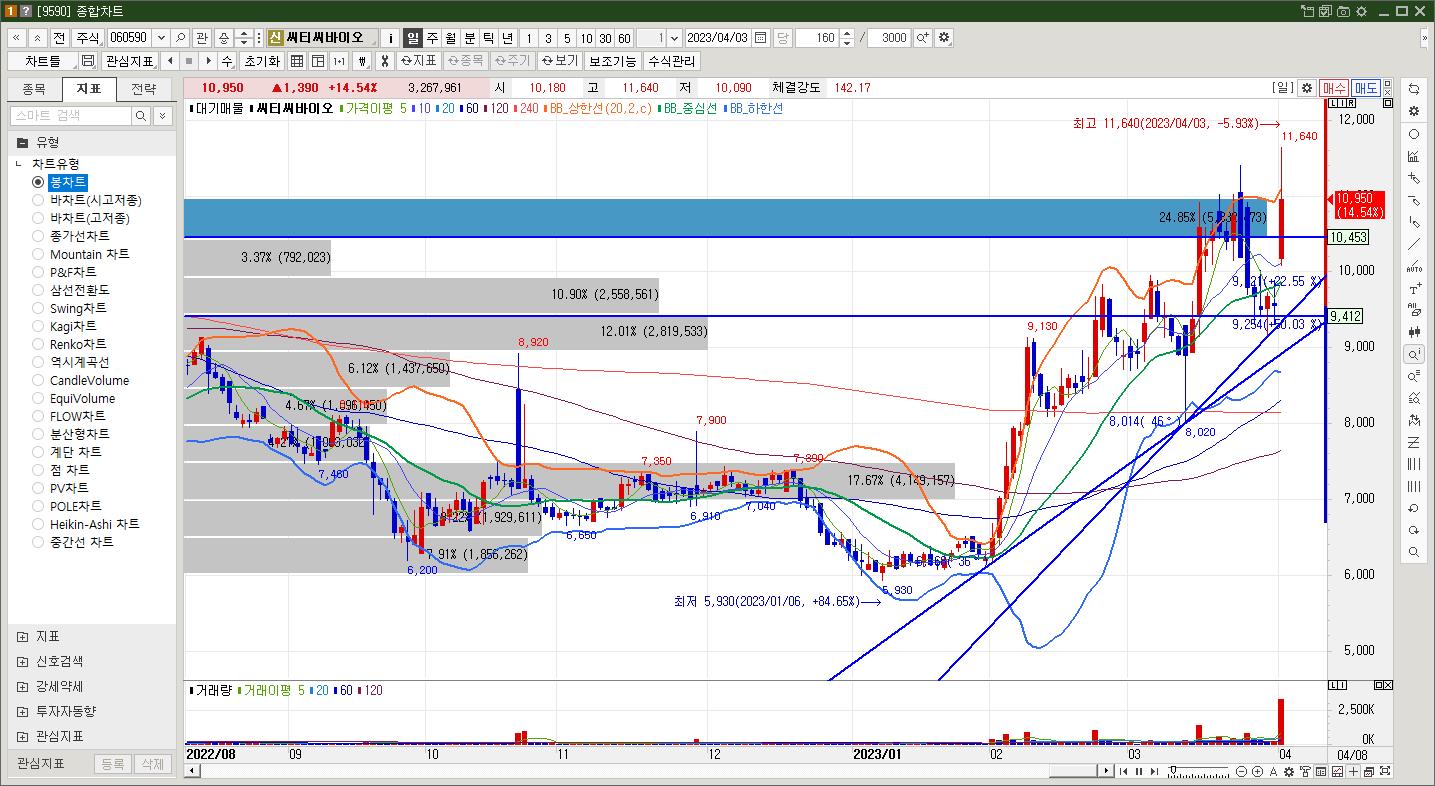Expand the 지표 tree section
1435x786 pixels.
click(23, 636)
